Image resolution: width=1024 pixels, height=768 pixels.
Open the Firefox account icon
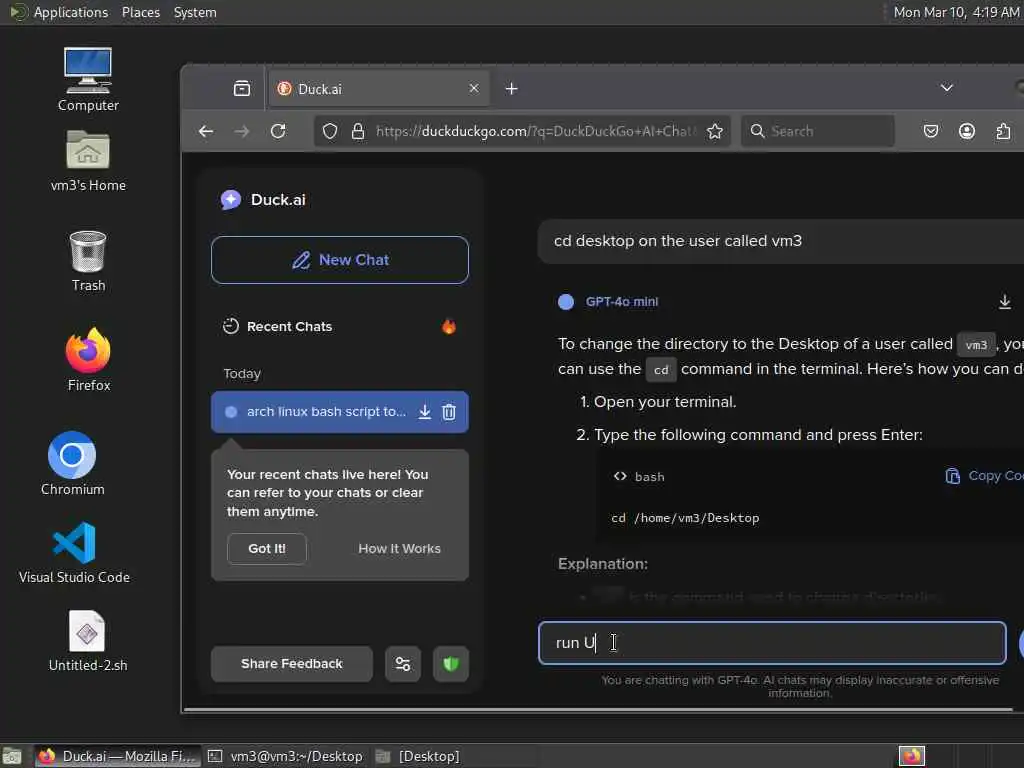(x=967, y=131)
